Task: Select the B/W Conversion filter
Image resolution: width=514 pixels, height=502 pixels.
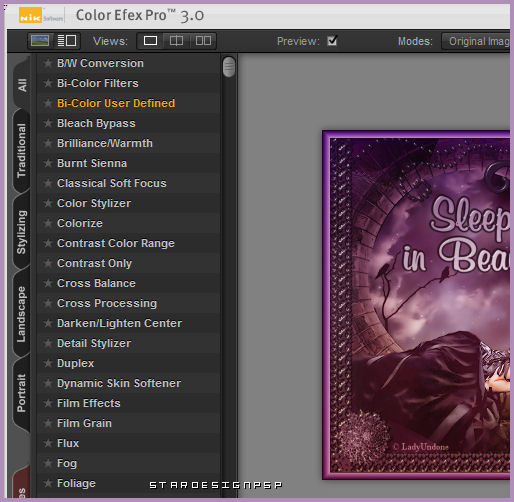Action: coord(129,63)
